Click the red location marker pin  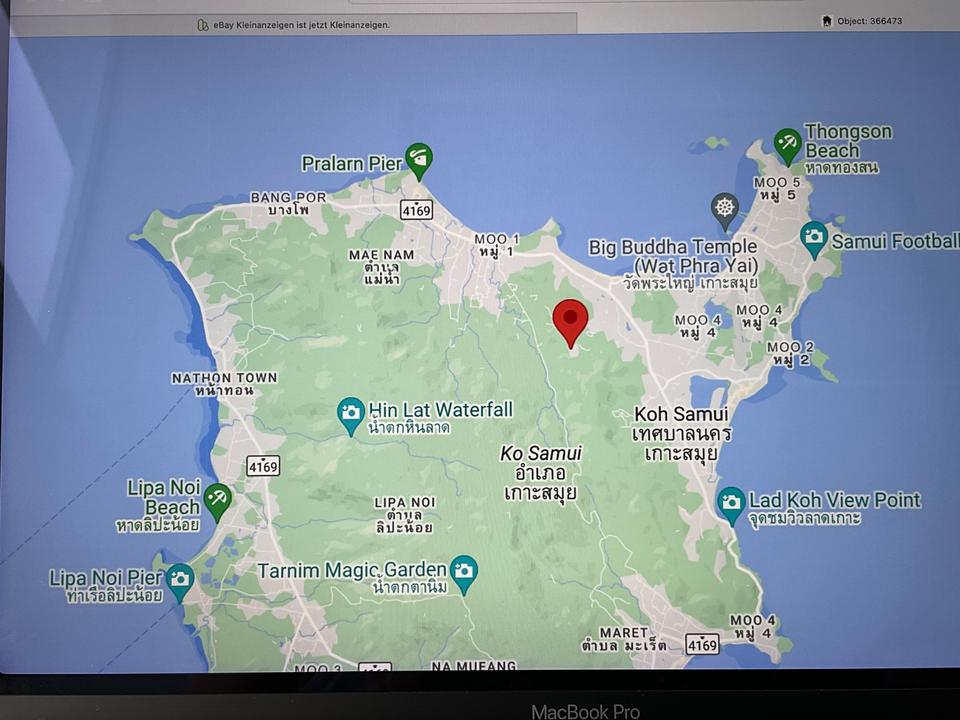tap(570, 318)
